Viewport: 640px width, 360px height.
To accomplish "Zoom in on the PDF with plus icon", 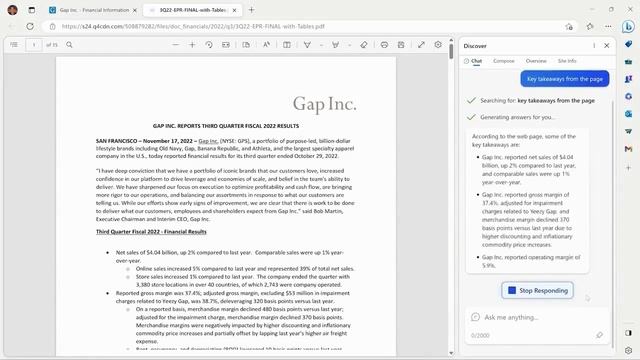I will 192,45.
